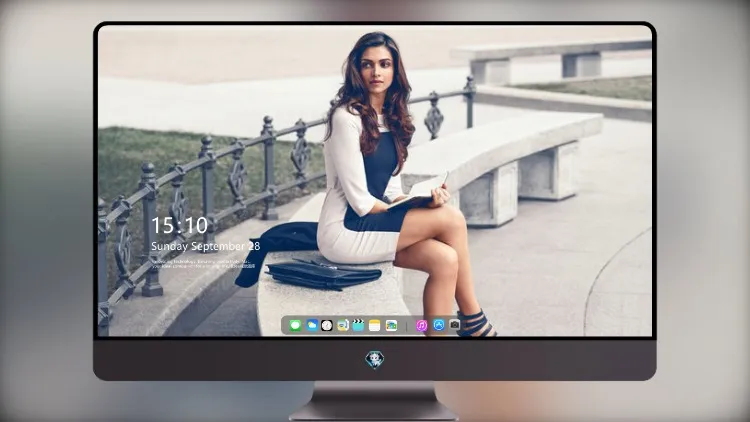The height and width of the screenshot is (422, 750).
Task: Open the green Messages app in the dock
Action: 295,326
